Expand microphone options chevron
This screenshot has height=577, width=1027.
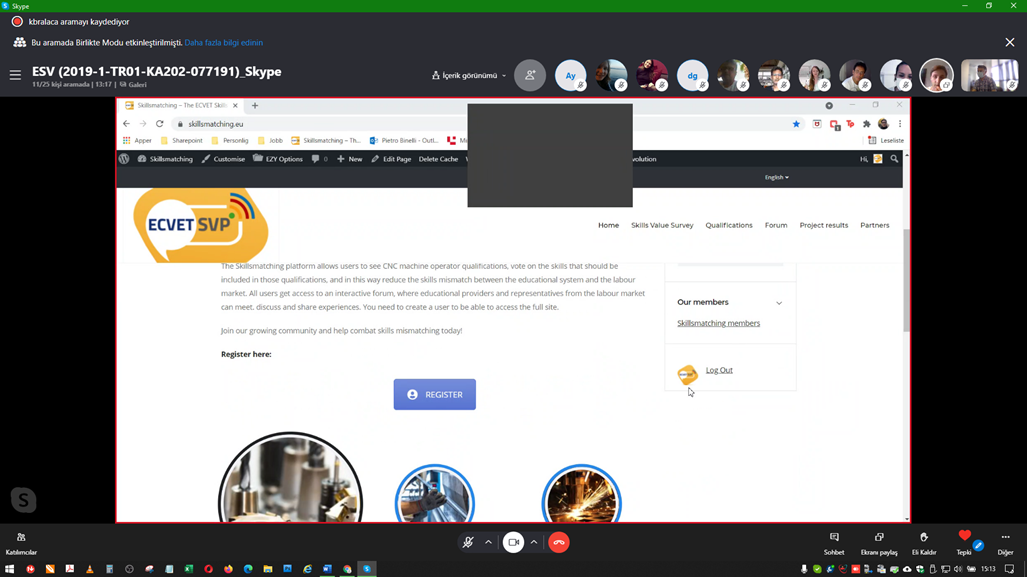(x=489, y=542)
